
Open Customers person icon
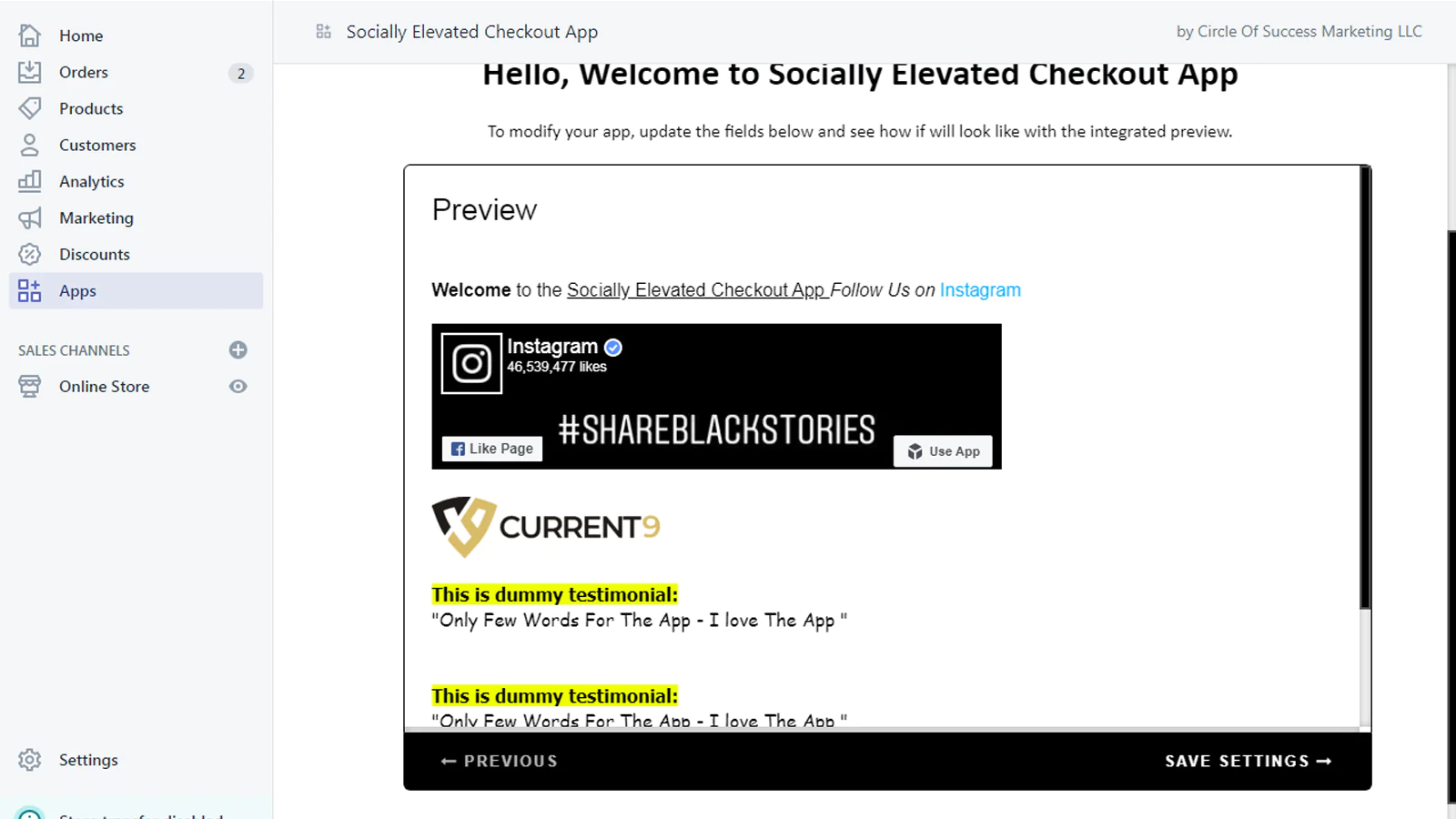coord(30,145)
